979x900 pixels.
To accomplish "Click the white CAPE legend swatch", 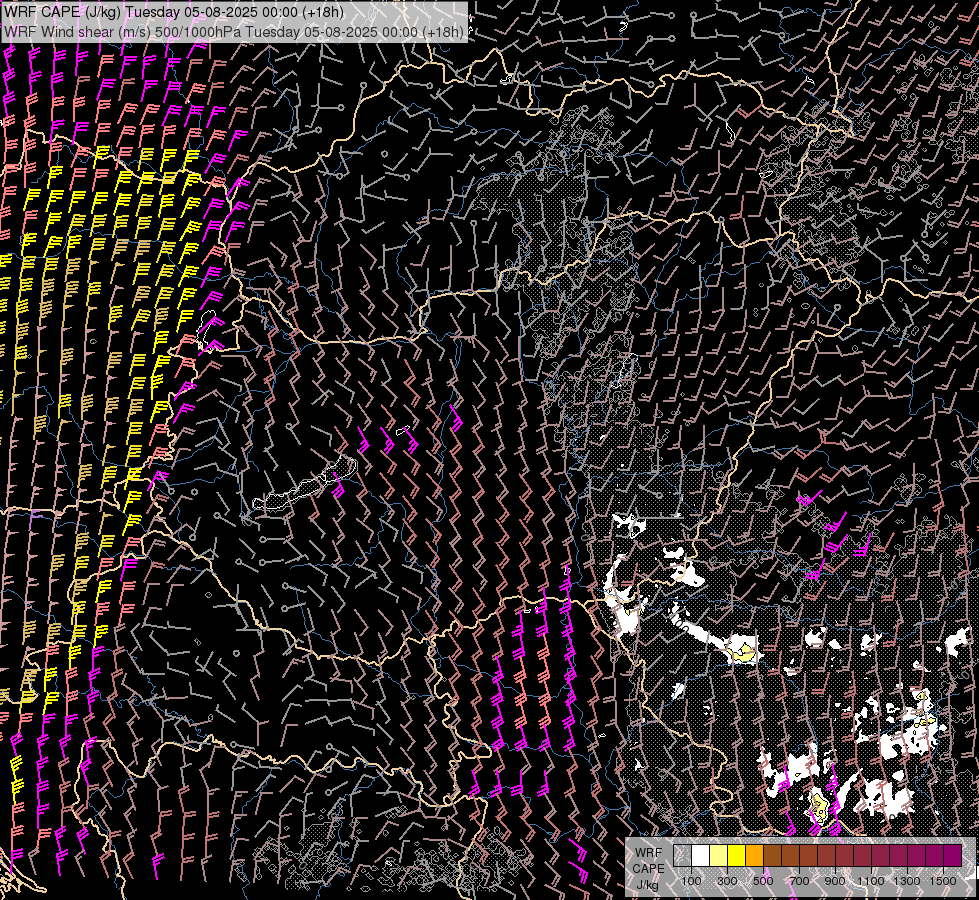I will 701,855.
